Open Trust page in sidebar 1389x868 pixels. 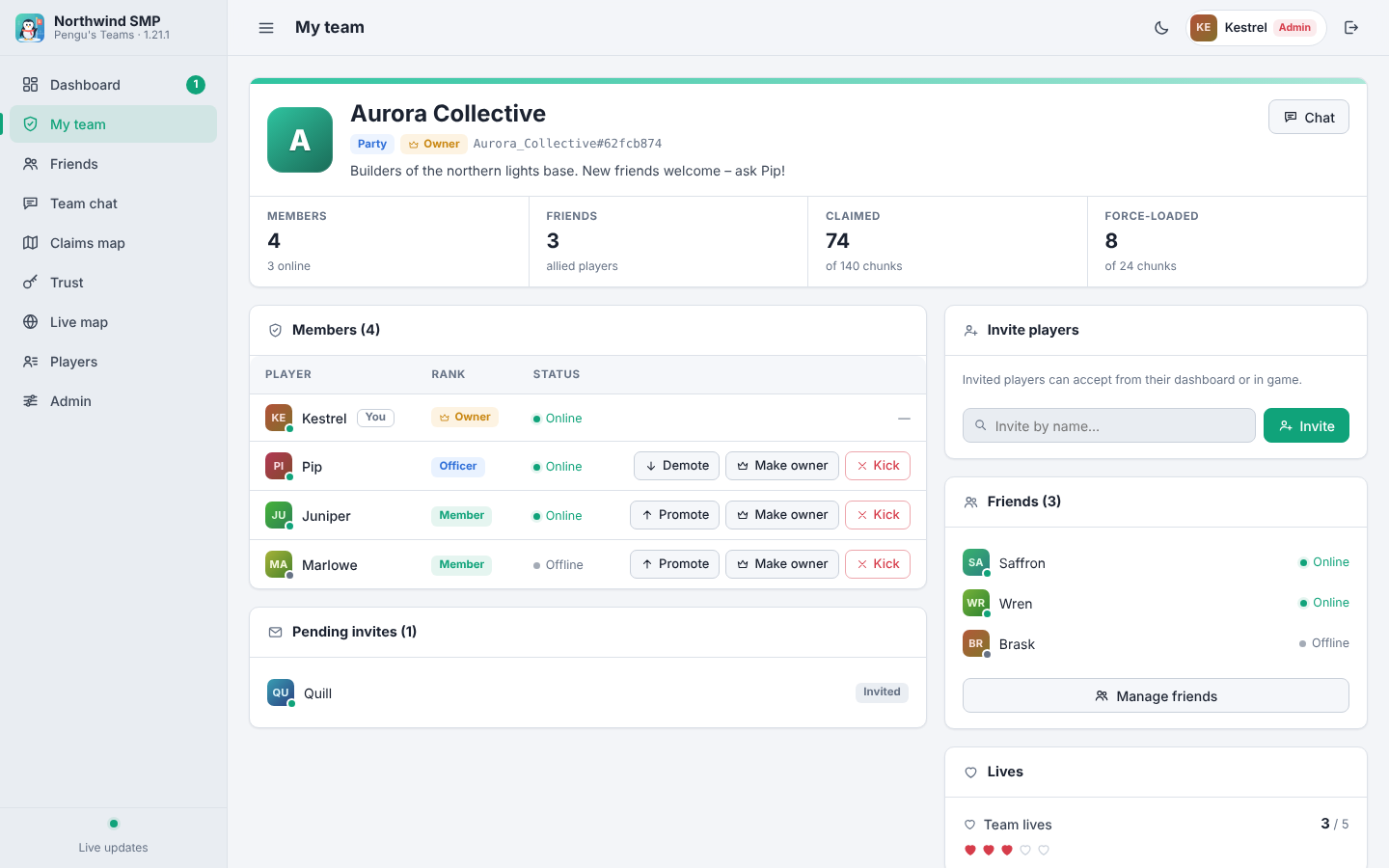click(113, 283)
